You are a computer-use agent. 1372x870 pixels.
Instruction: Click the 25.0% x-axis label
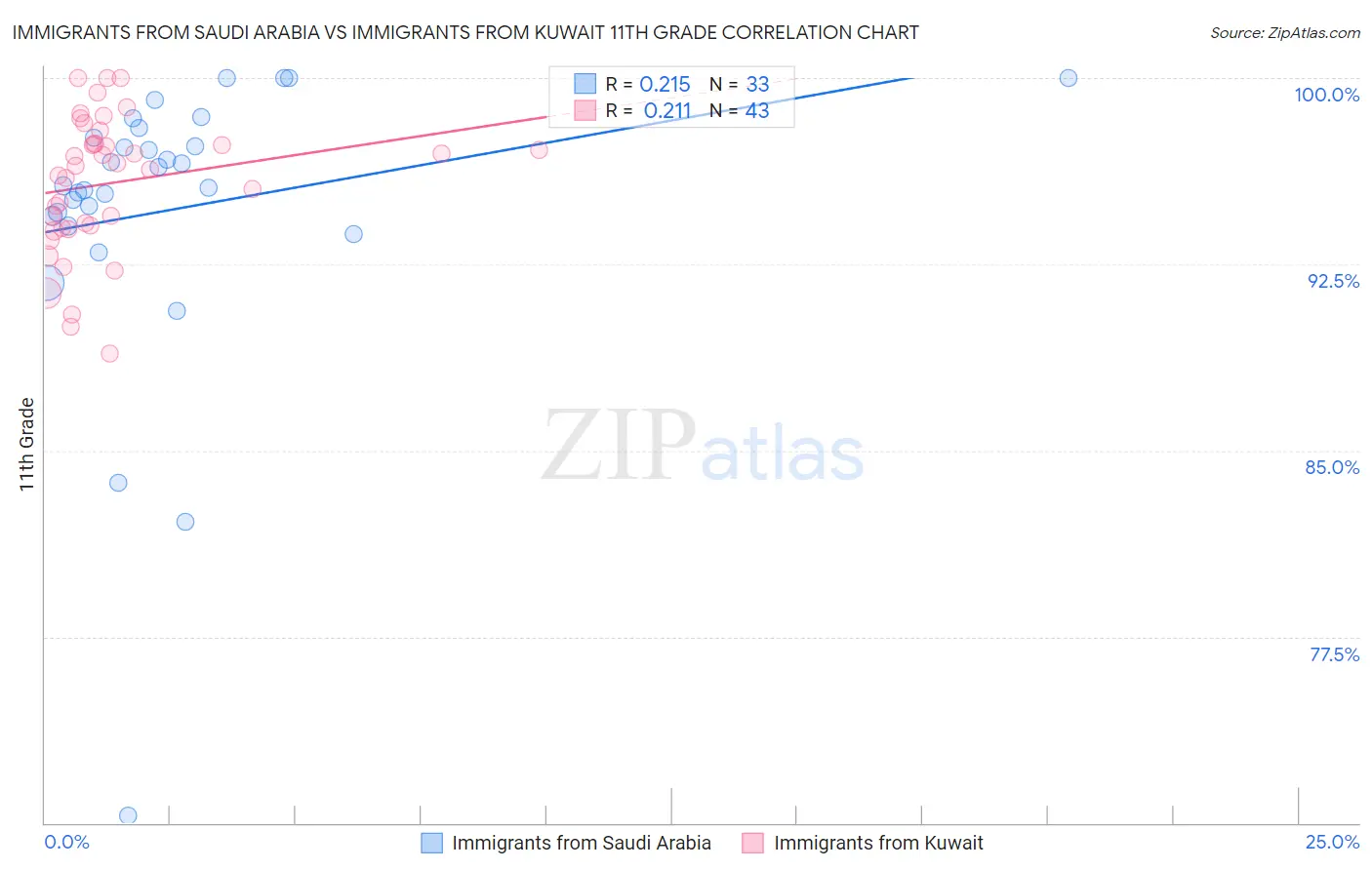coord(1332,842)
